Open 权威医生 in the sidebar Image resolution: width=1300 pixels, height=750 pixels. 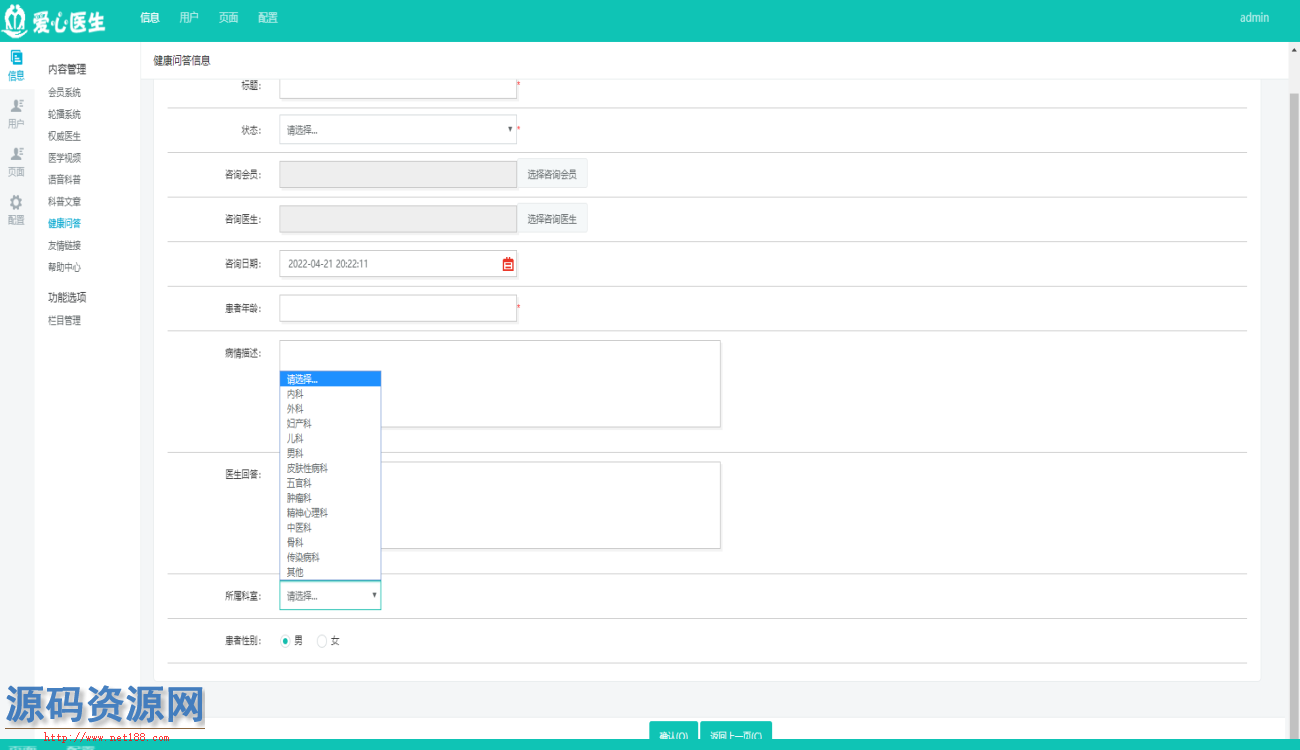click(64, 136)
